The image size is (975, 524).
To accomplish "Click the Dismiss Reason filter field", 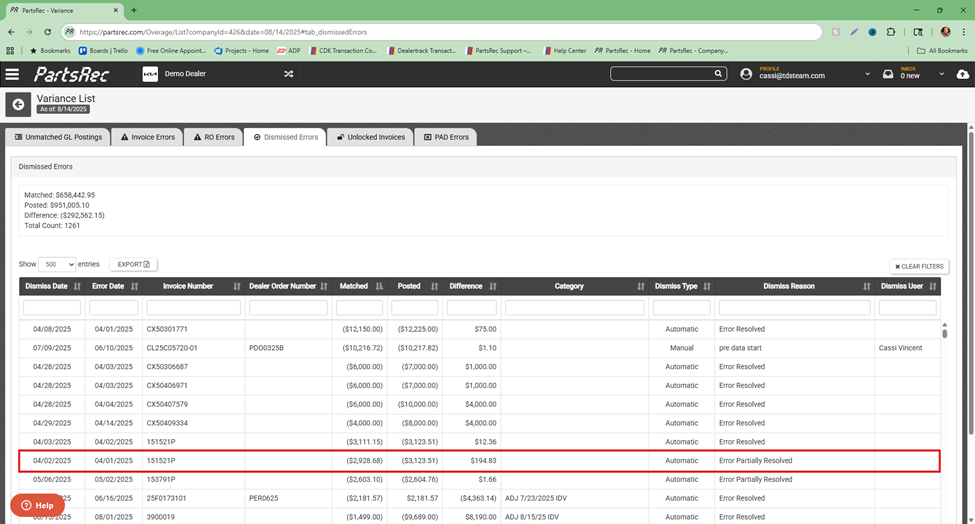I will point(795,308).
